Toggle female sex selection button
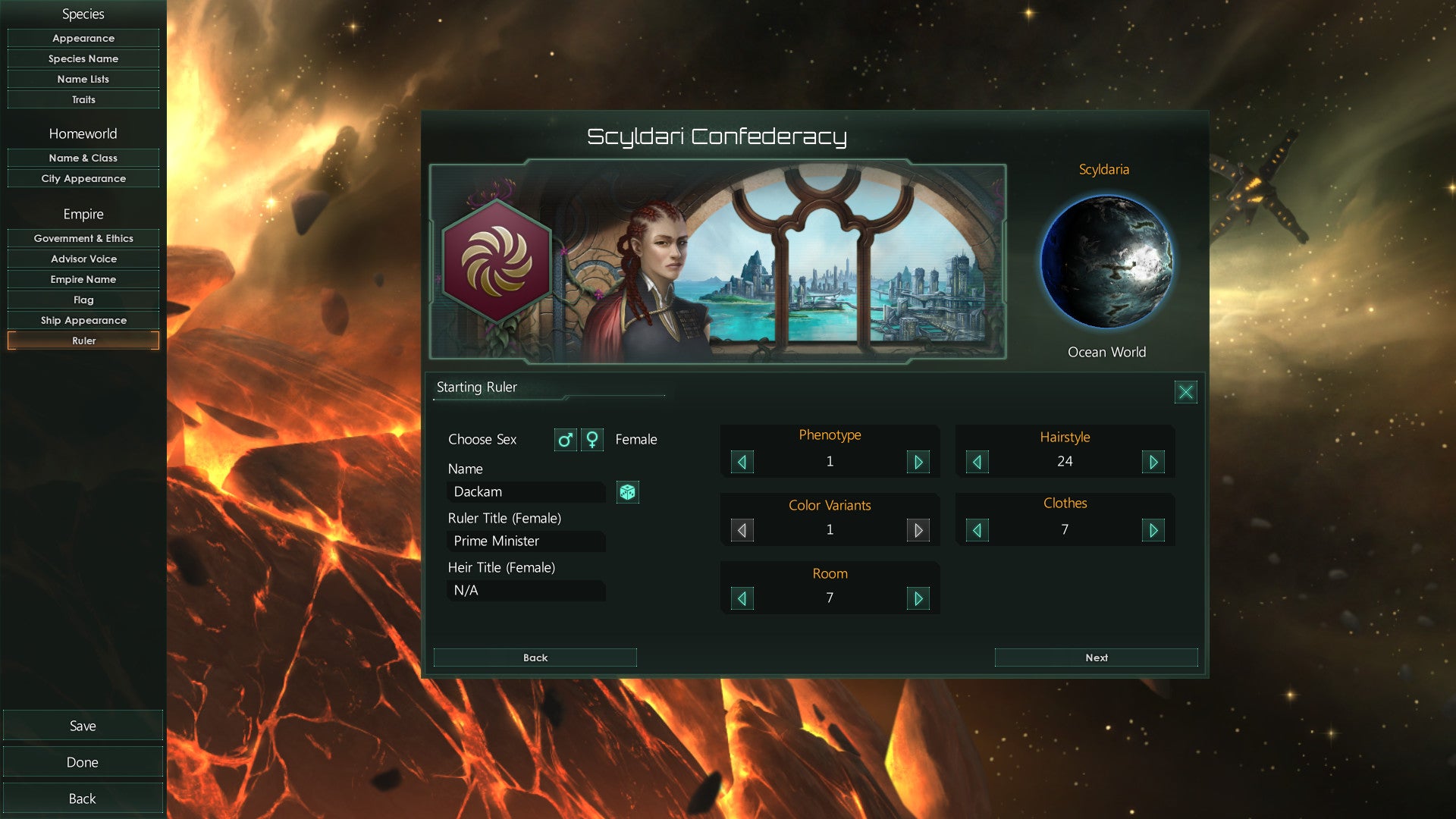Screen dimensions: 1456x819 point(592,438)
